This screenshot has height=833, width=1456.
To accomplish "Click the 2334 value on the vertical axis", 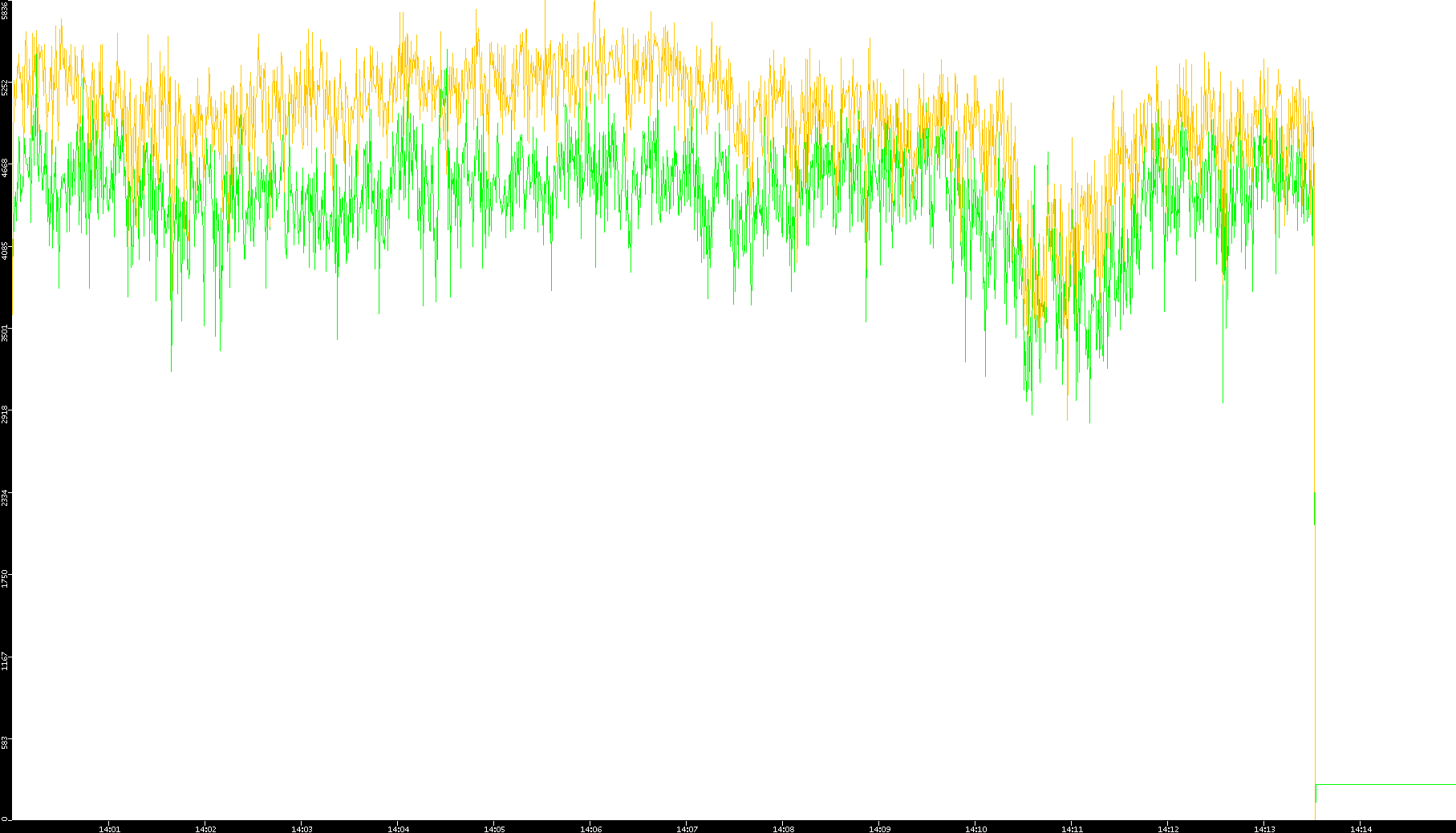I will pos(5,497).
